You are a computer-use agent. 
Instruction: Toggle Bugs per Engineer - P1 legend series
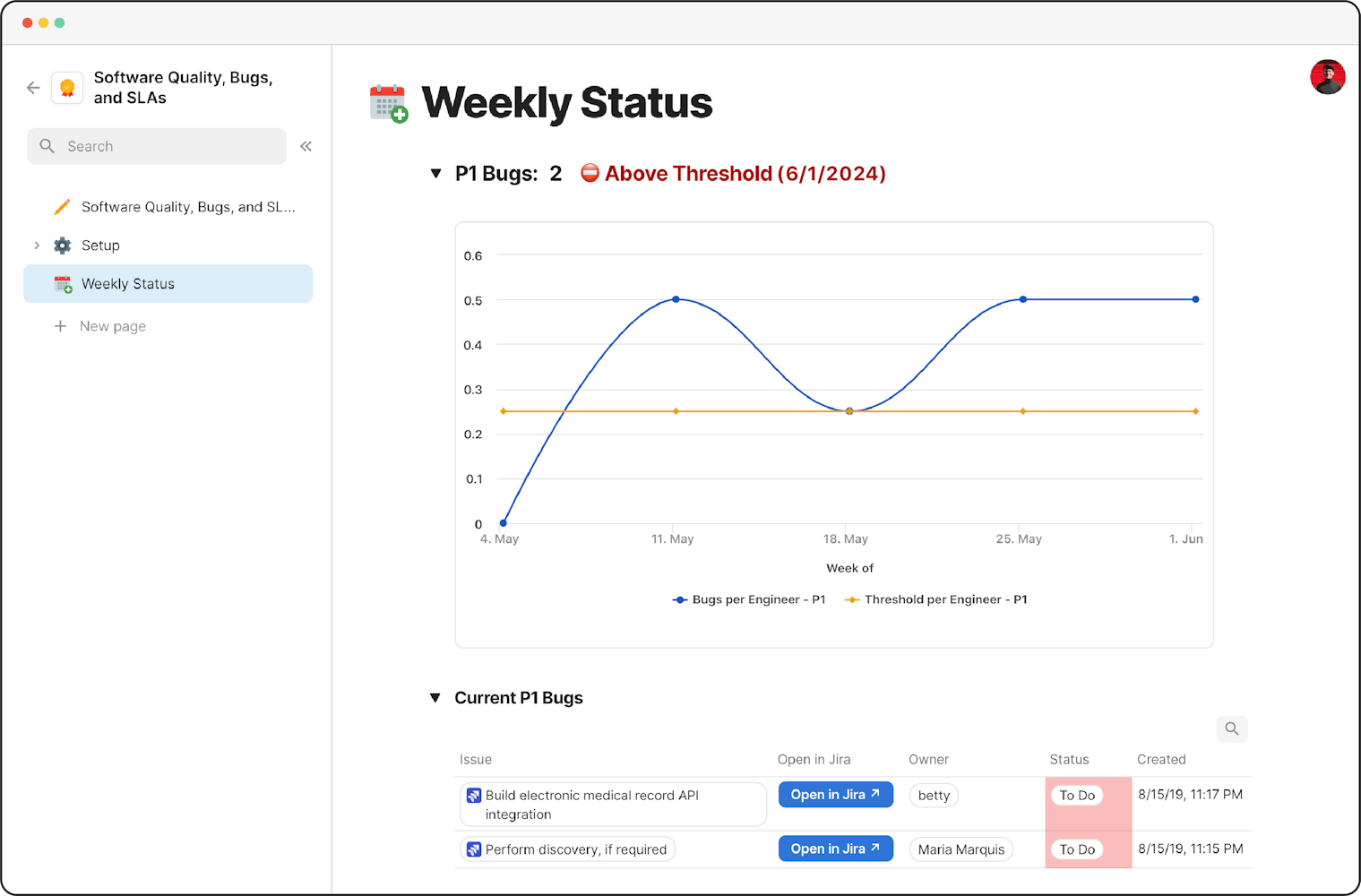click(749, 599)
